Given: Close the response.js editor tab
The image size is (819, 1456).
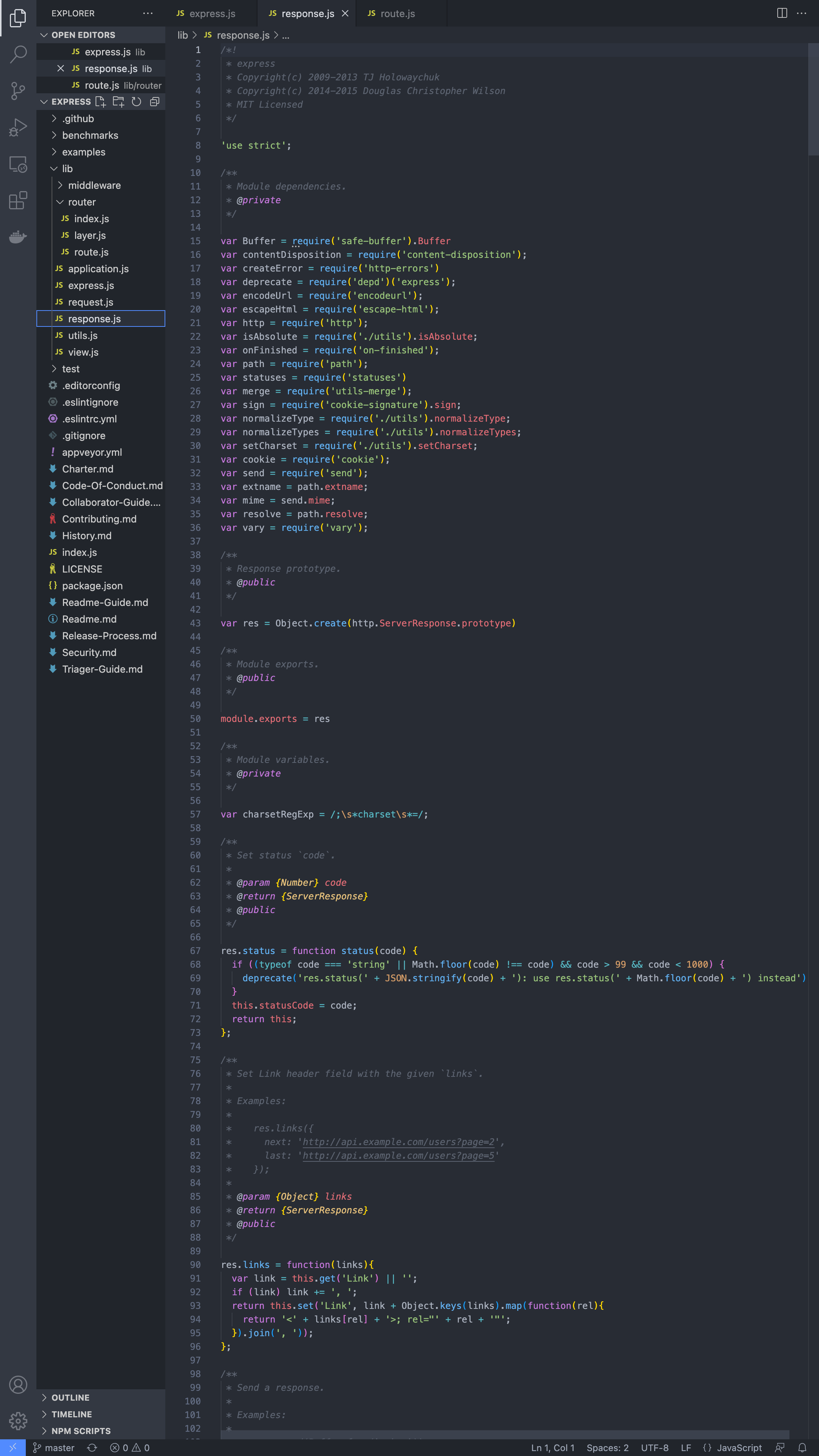Looking at the screenshot, I should (345, 13).
